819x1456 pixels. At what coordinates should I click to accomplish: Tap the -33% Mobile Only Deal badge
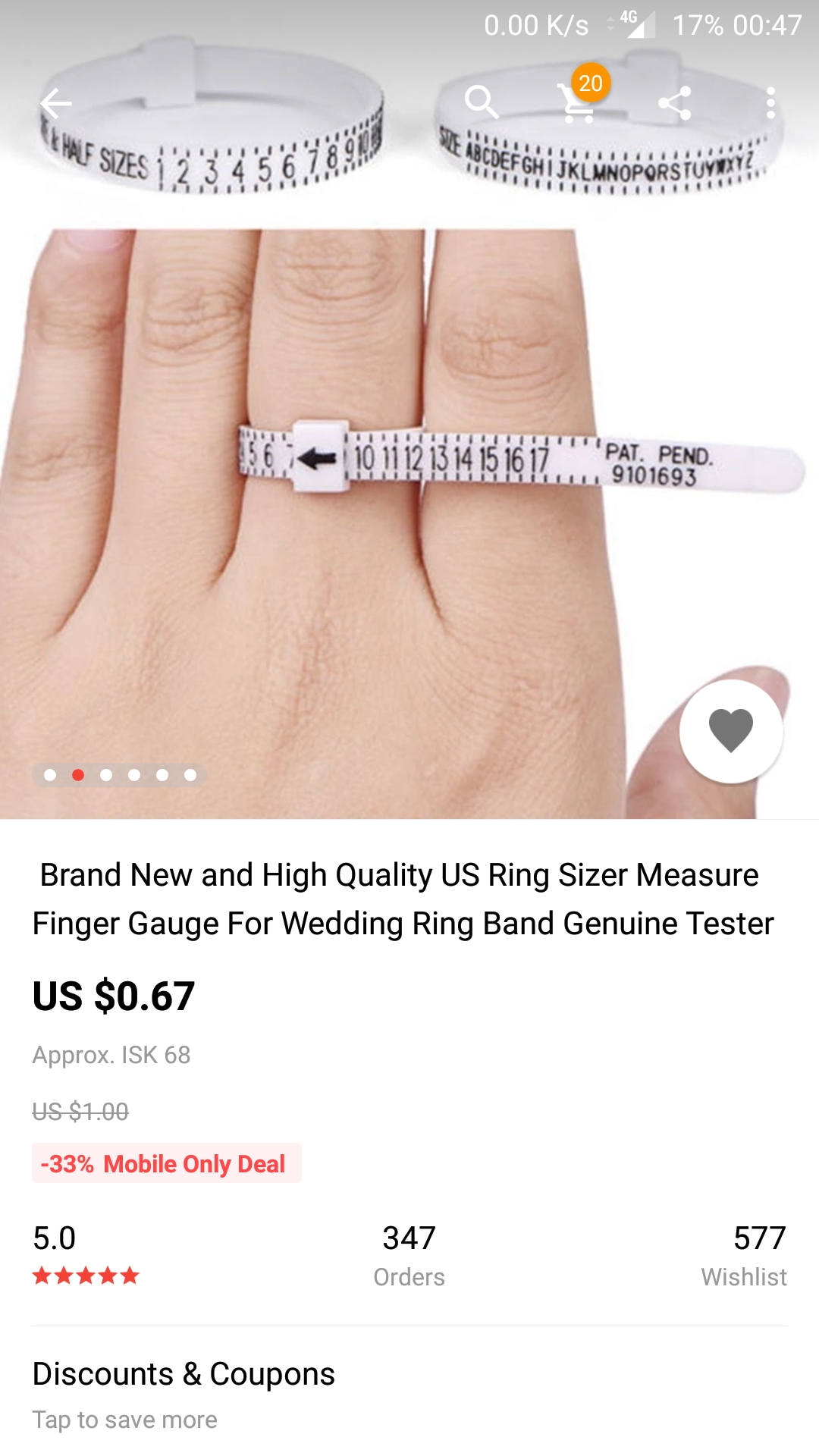click(167, 1163)
